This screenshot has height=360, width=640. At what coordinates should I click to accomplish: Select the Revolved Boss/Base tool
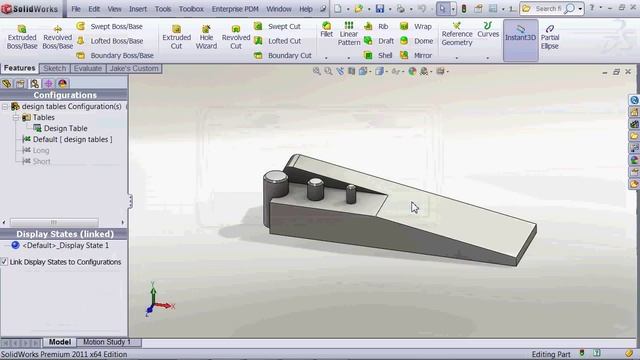click(x=58, y=37)
